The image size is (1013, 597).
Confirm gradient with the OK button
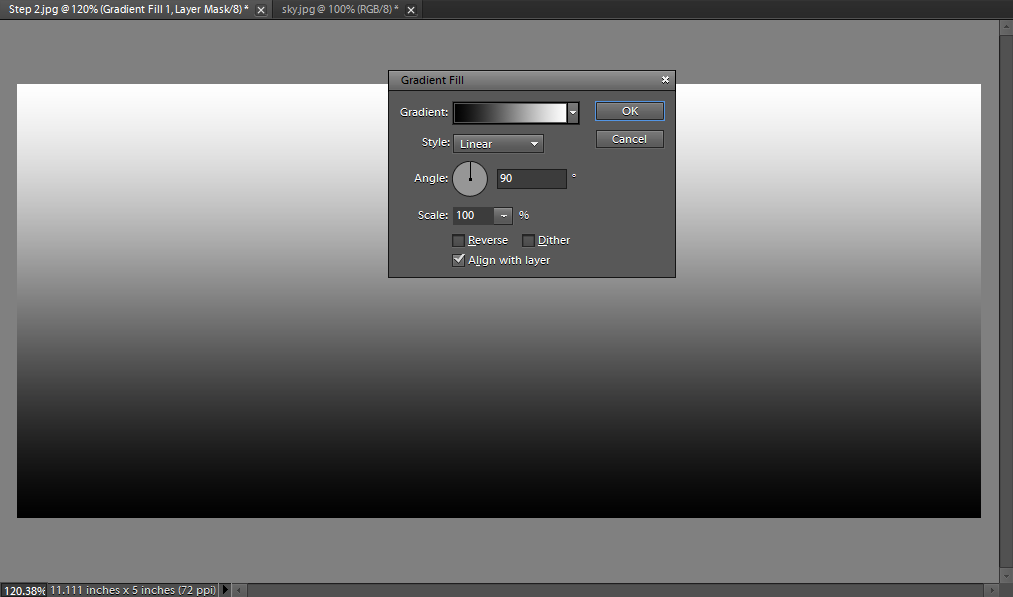tap(629, 111)
